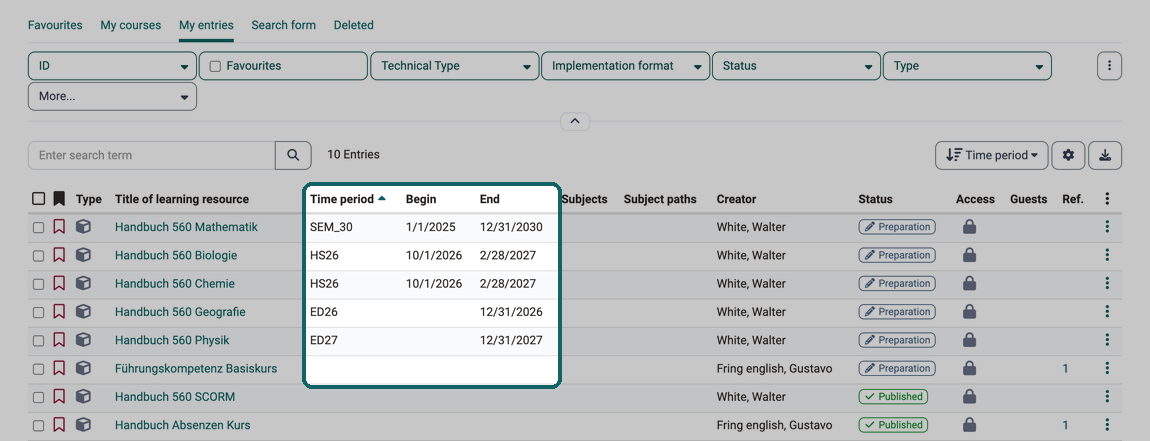Tick the Favourites filter checkbox
The height and width of the screenshot is (441, 1150).
(216, 66)
